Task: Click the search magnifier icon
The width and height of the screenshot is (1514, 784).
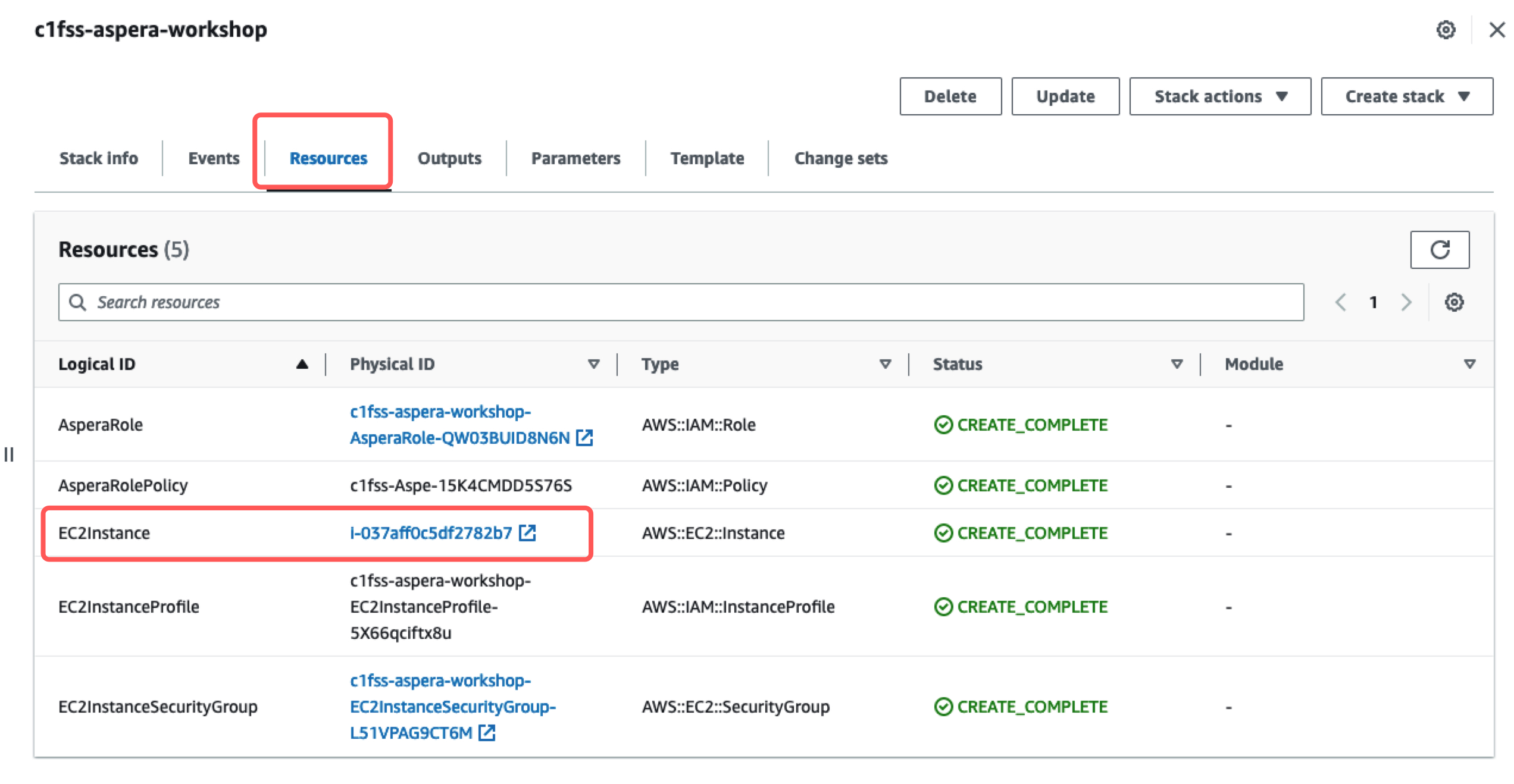Action: [x=77, y=302]
